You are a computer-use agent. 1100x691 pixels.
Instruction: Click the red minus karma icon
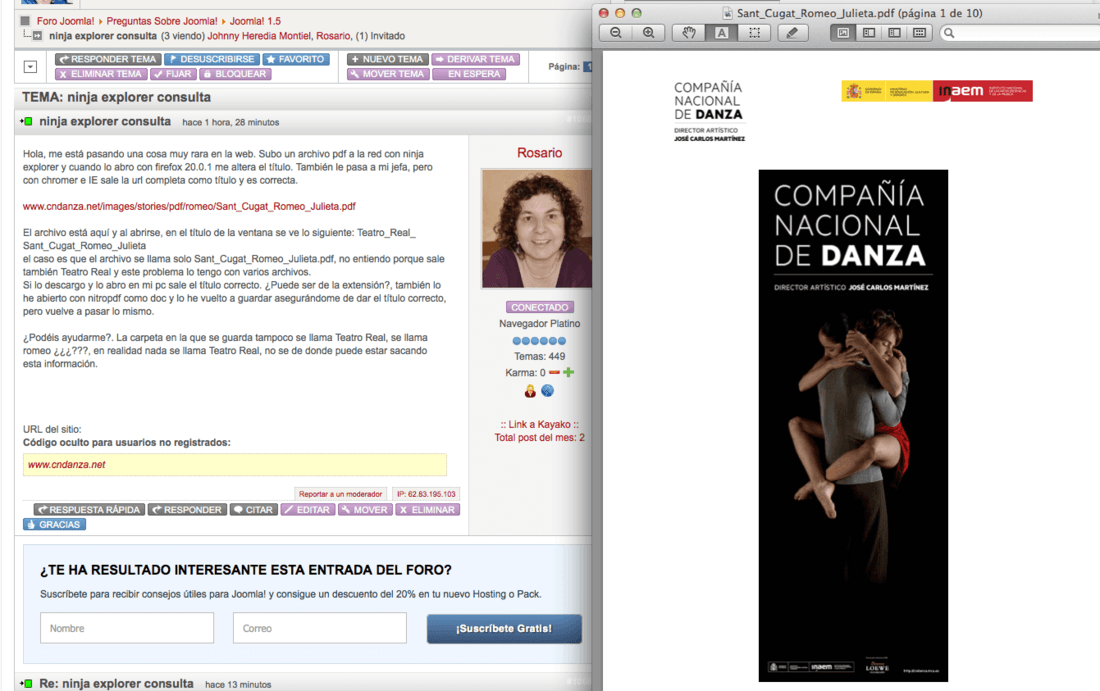554,373
